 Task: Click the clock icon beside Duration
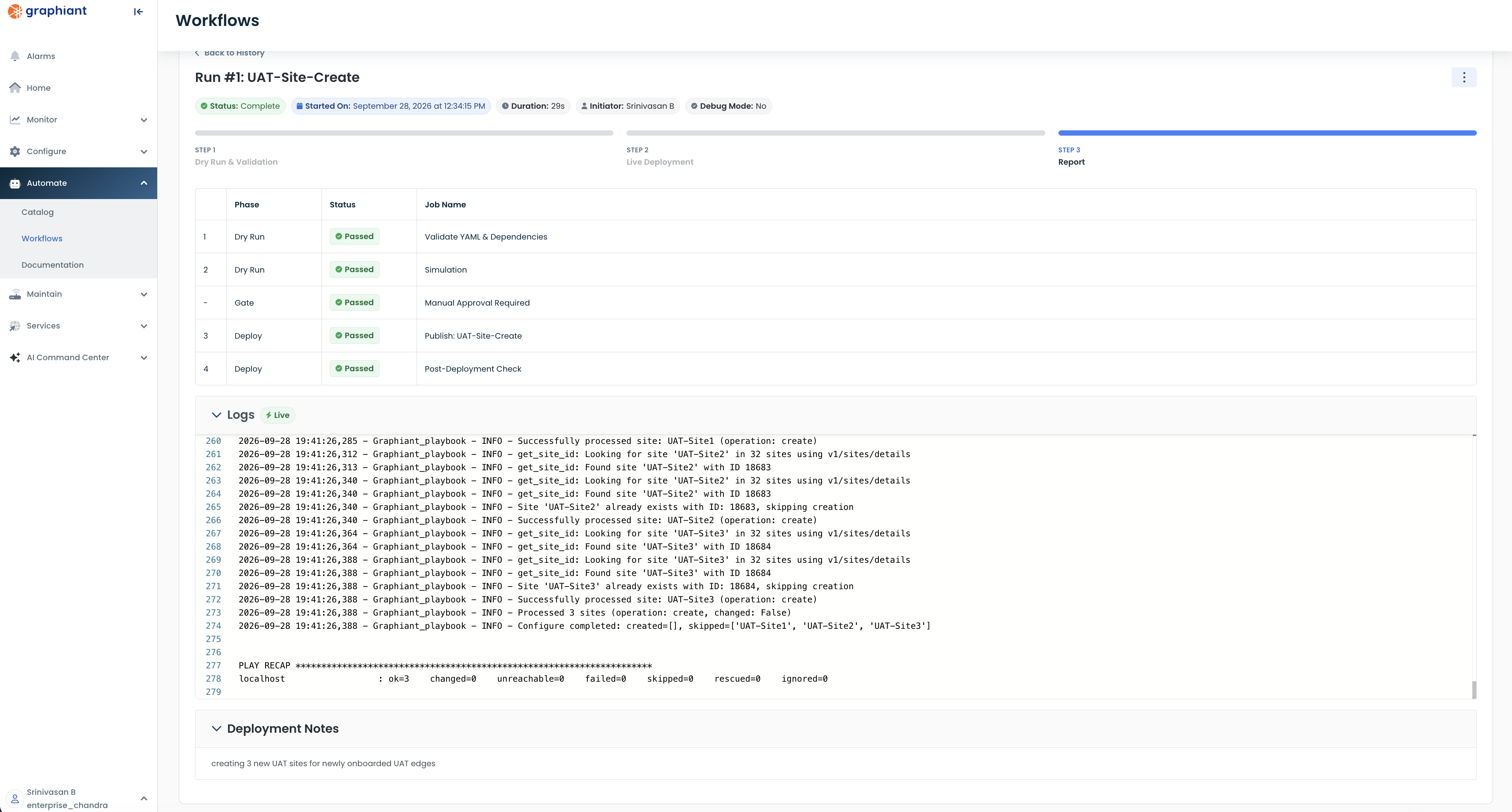click(505, 106)
